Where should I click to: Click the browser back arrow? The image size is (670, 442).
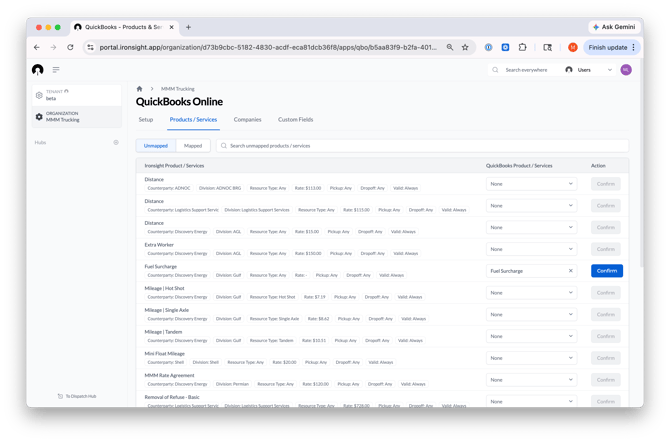click(x=37, y=47)
